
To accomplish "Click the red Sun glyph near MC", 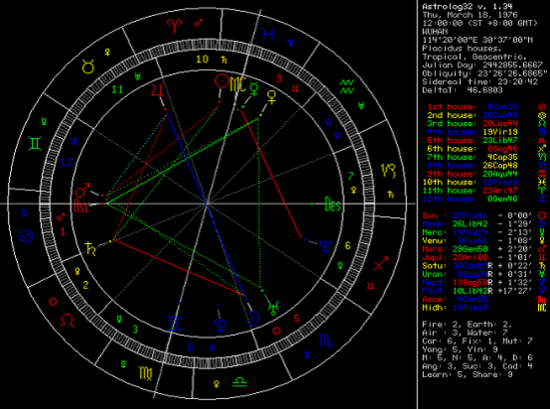I will 222,81.
